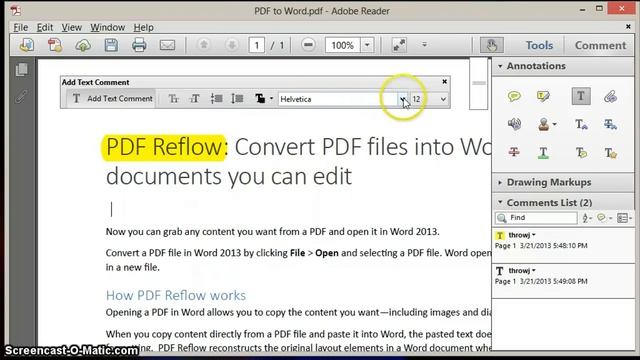Increase text size in Add Text Comment bar
This screenshot has width=640, height=360.
click(195, 99)
